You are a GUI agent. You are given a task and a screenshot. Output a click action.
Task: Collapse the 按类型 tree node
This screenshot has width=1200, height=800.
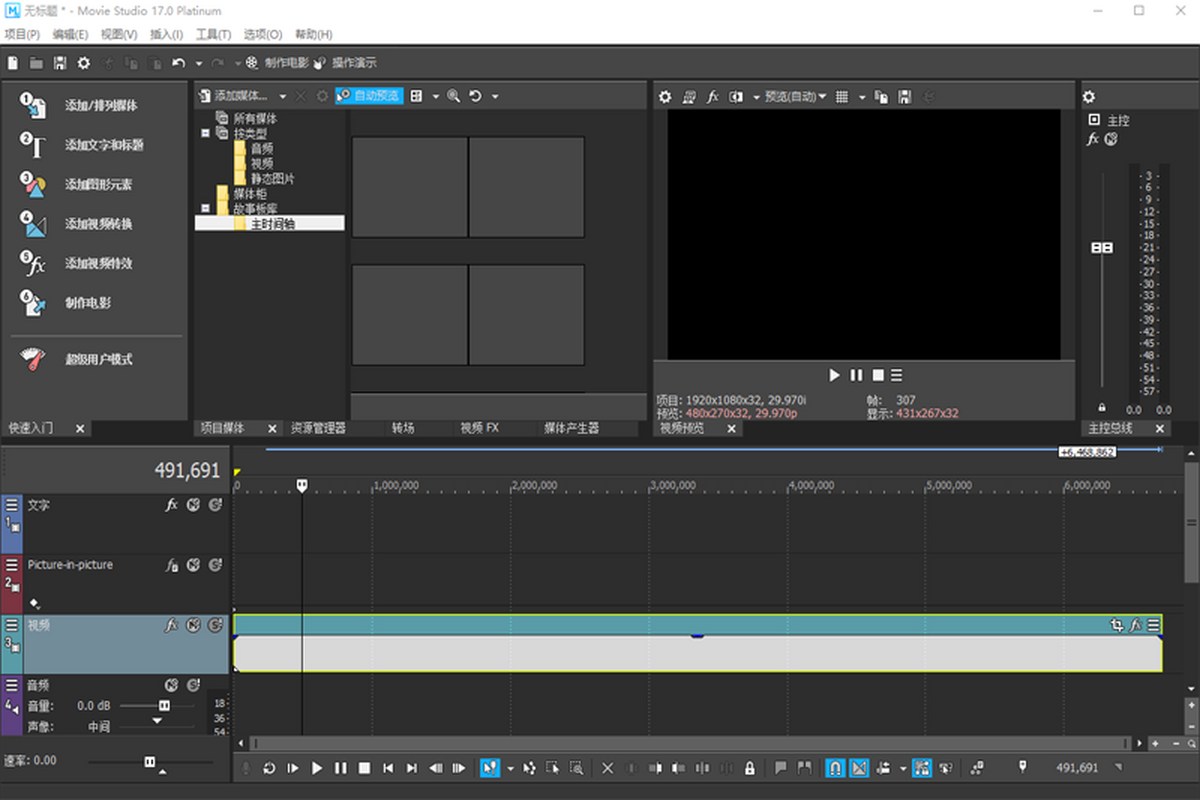(206, 133)
